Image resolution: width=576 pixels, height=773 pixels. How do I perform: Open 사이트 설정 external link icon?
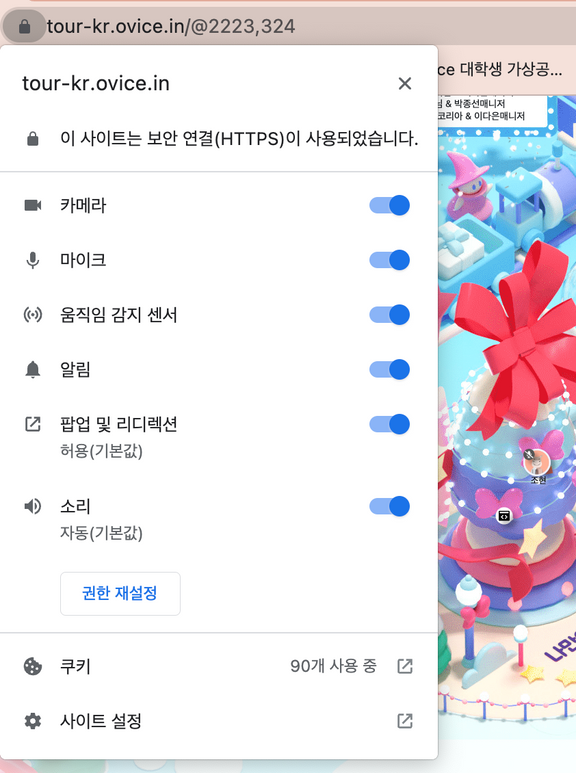pyautogui.click(x=405, y=721)
